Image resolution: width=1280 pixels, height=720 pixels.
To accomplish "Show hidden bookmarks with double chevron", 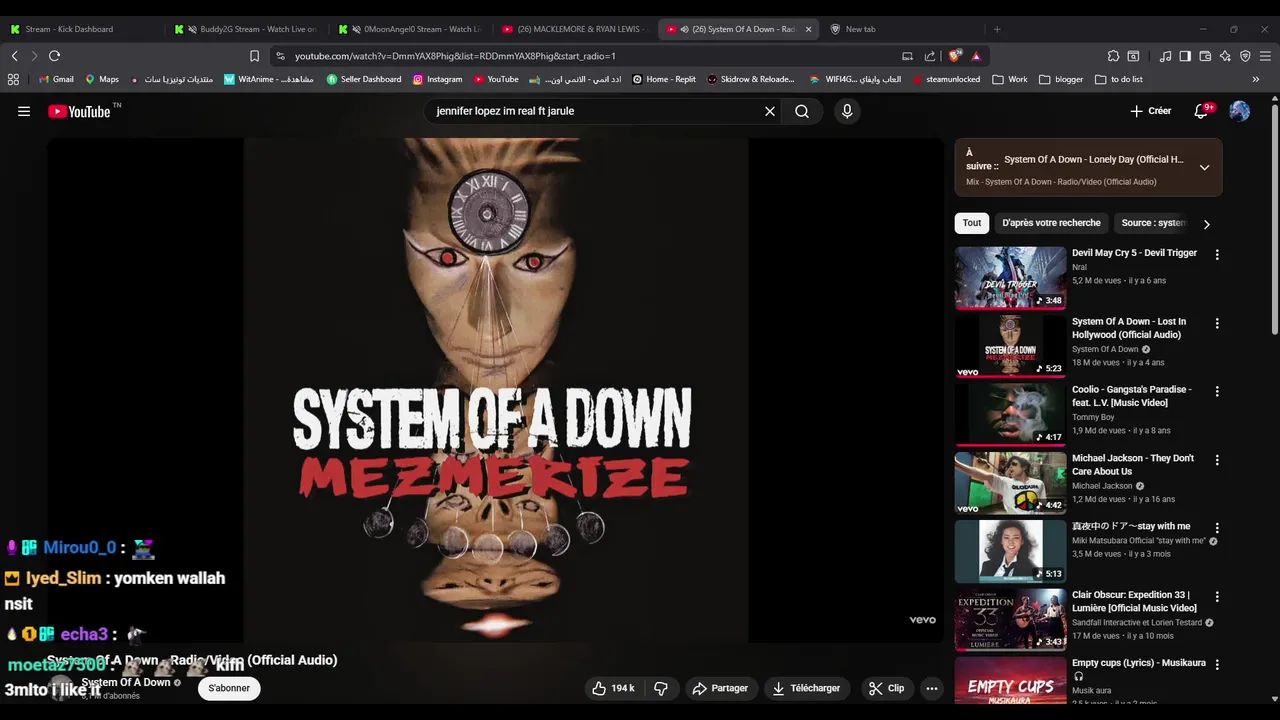I will [1256, 79].
